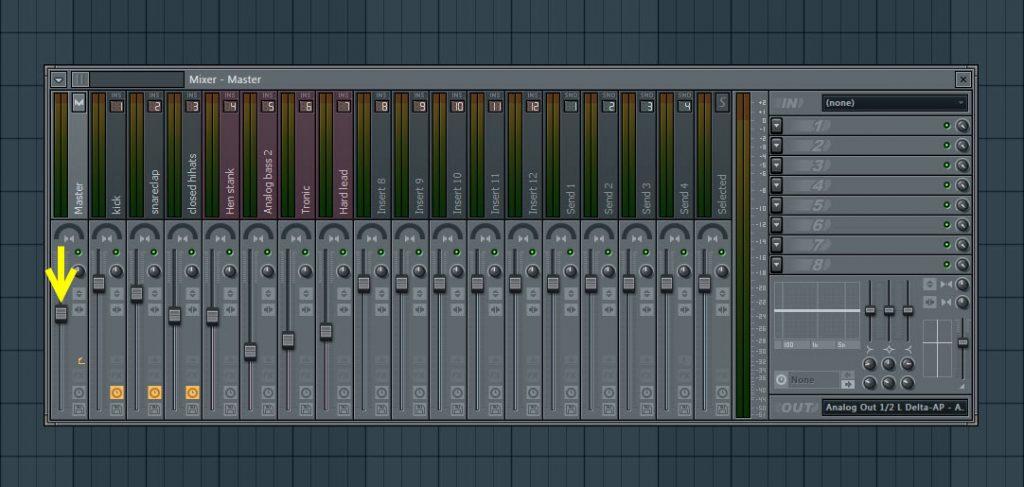Click the grey clock icon beside None field

point(781,380)
